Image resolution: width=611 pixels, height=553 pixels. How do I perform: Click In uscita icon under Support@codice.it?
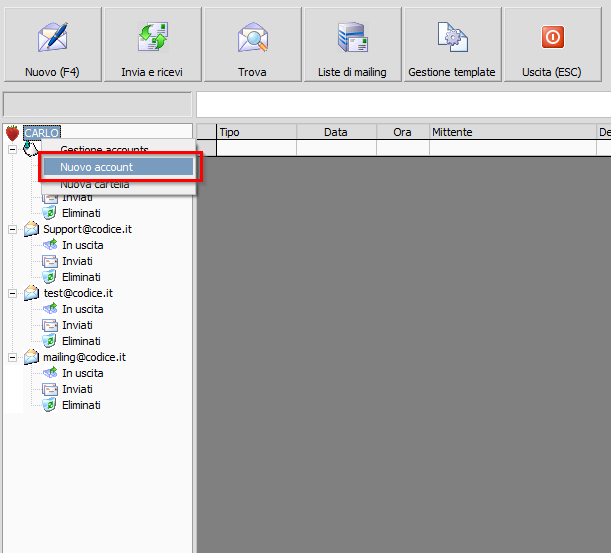pyautogui.click(x=50, y=245)
